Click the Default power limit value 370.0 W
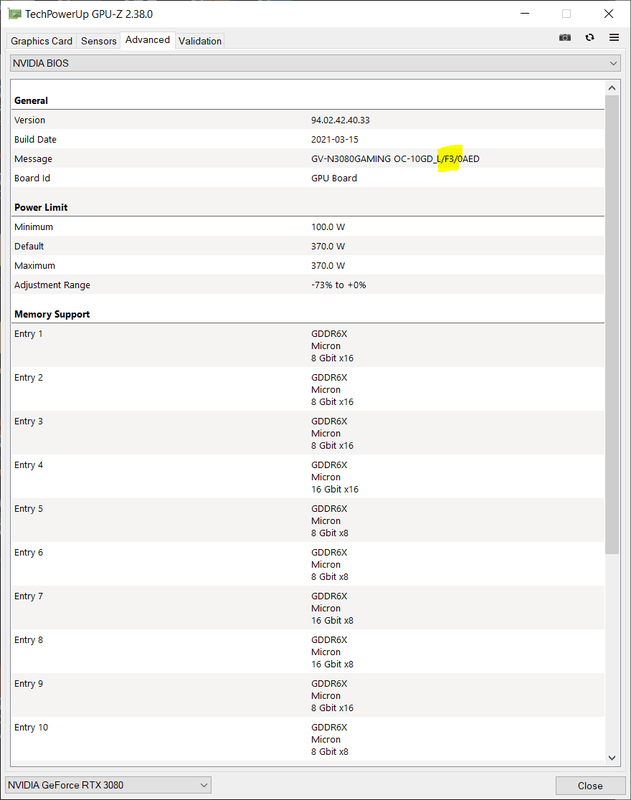 328,246
